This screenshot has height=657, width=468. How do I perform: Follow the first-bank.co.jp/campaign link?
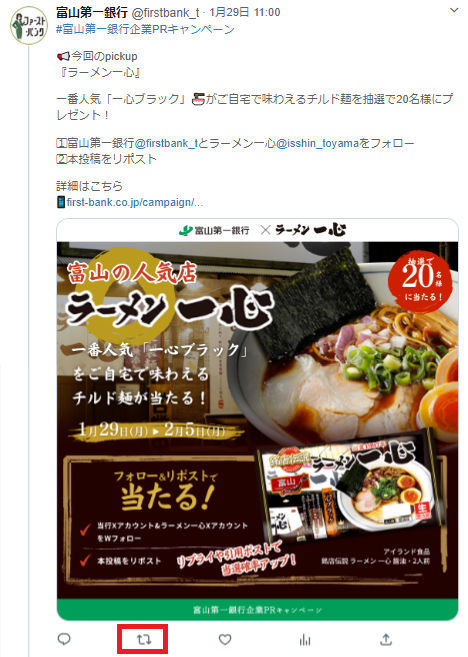(135, 202)
